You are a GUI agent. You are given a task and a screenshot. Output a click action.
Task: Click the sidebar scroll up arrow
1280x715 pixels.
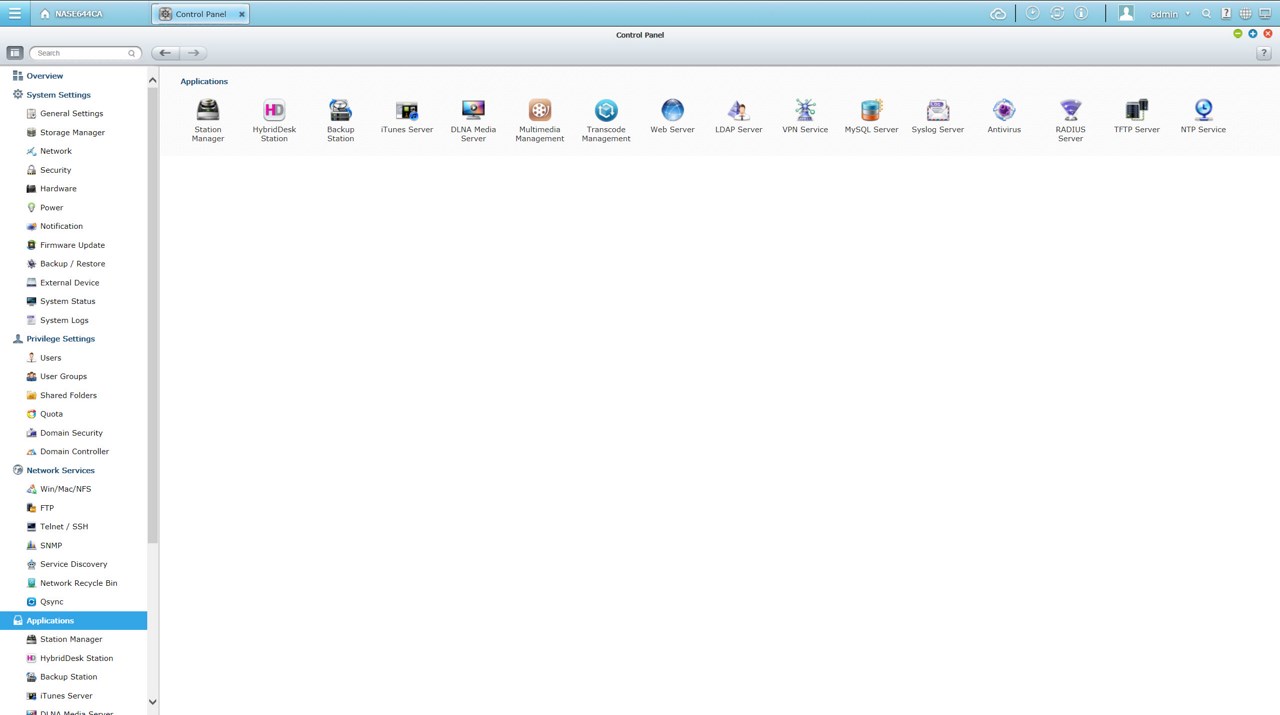tap(152, 80)
